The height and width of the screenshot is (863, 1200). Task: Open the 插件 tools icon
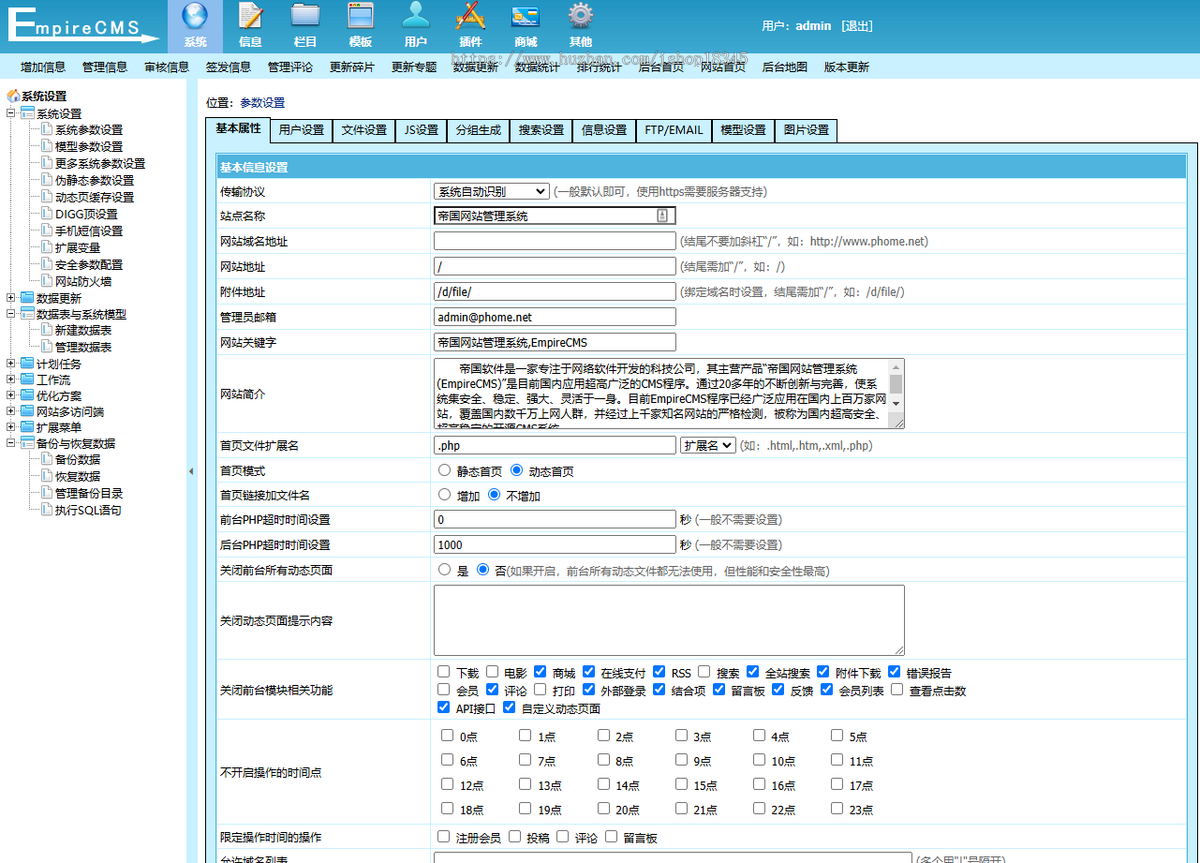point(470,17)
